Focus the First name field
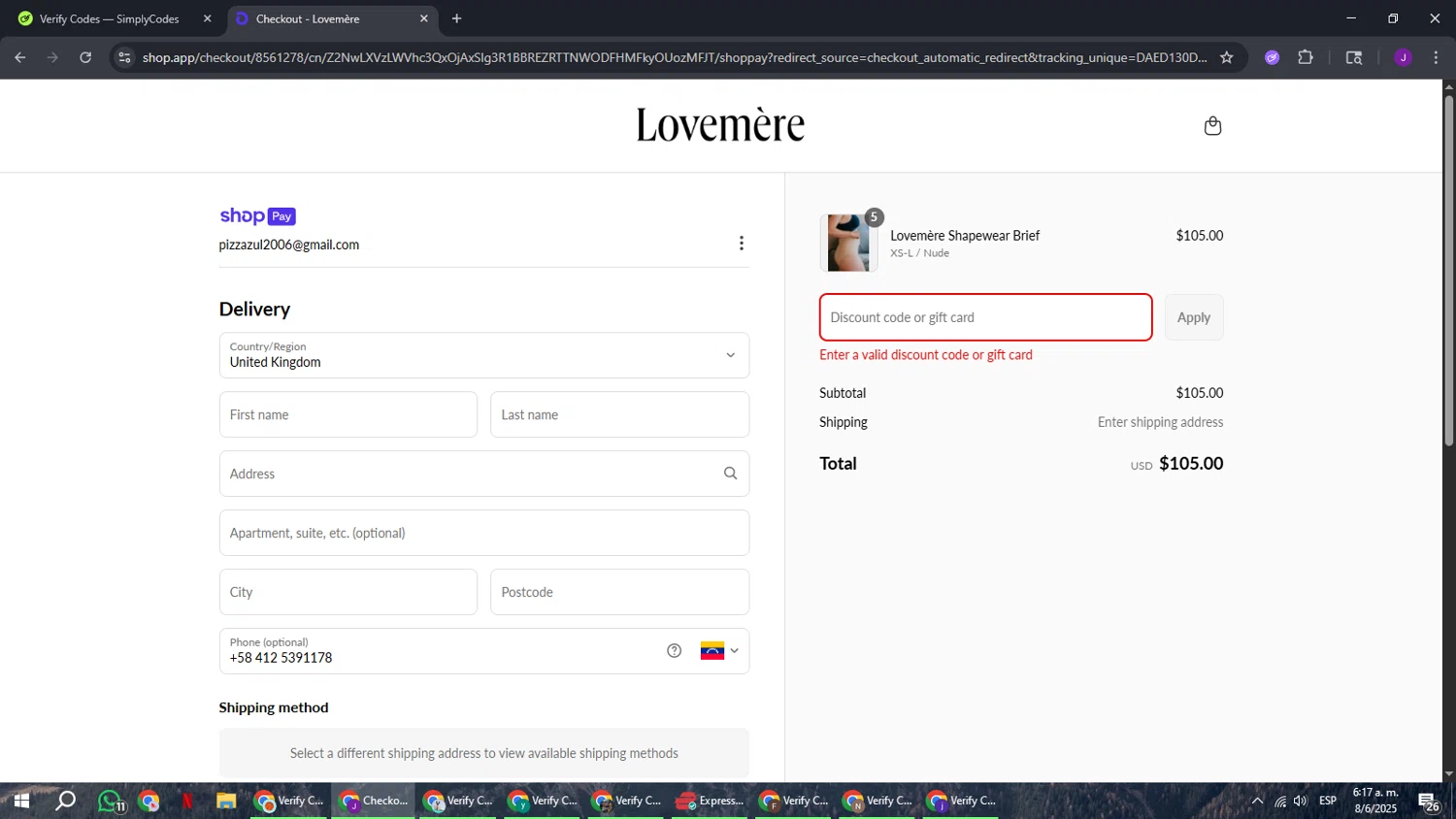The width and height of the screenshot is (1456, 819). [348, 414]
